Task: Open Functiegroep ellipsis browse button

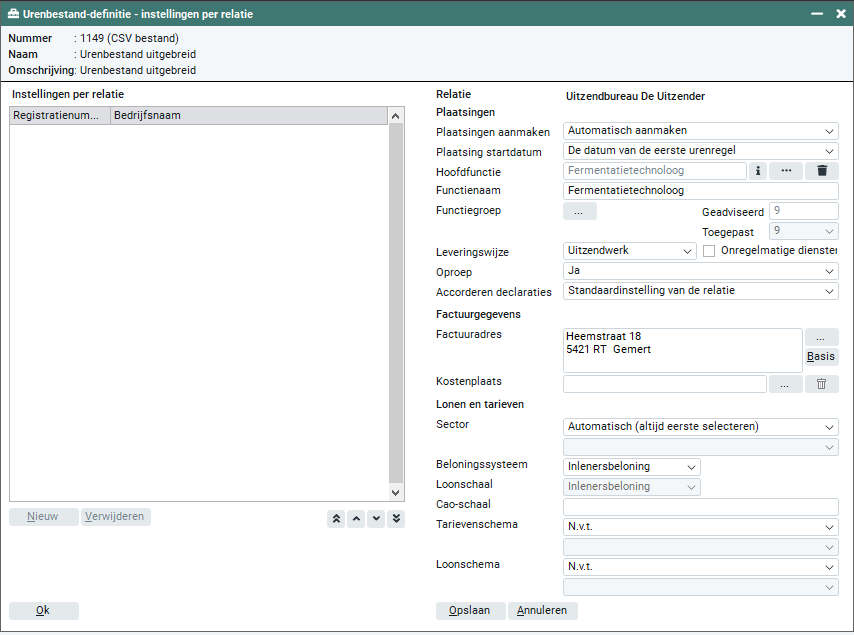Action: [580, 211]
